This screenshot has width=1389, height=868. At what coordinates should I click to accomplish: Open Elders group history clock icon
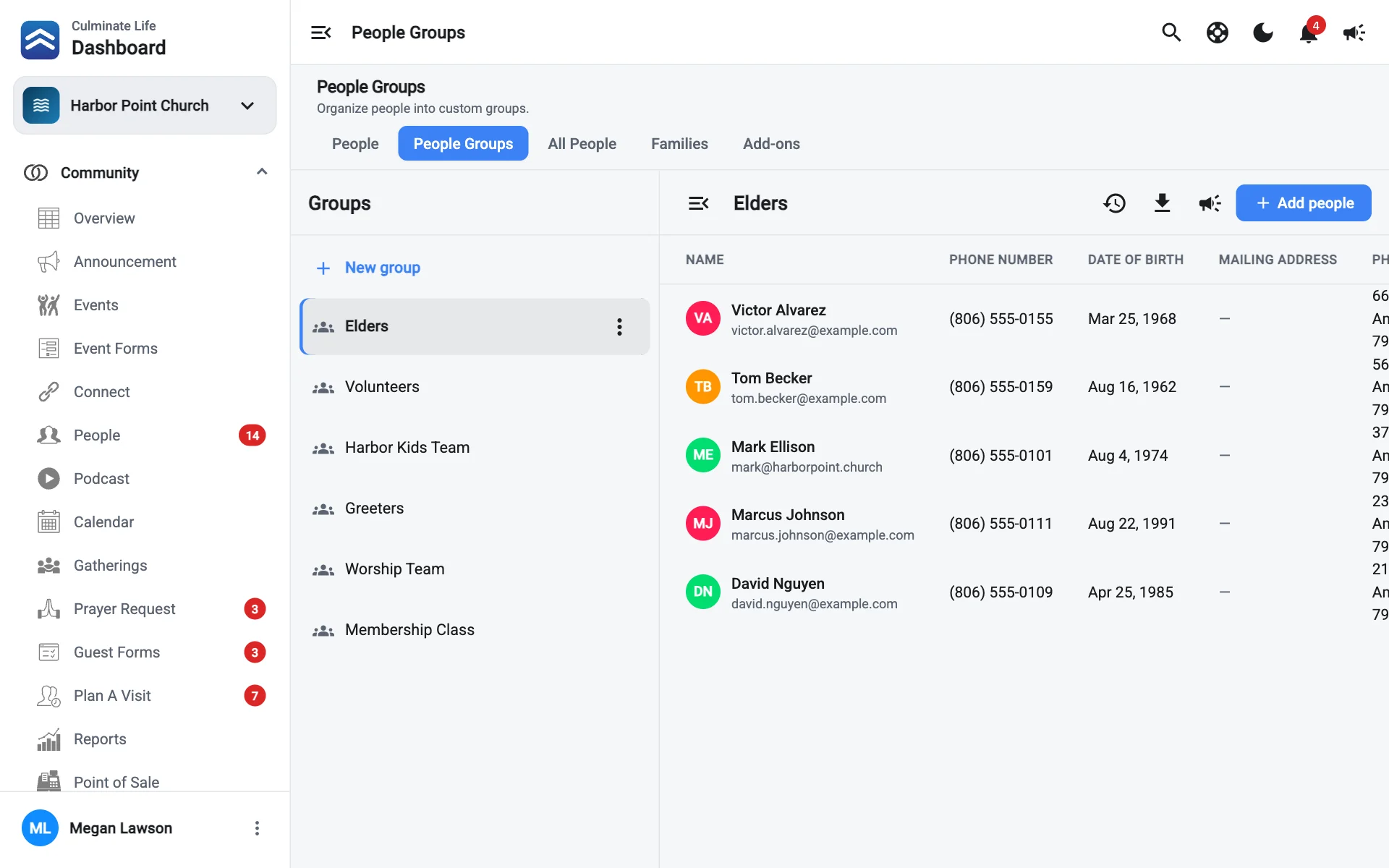coord(1114,203)
